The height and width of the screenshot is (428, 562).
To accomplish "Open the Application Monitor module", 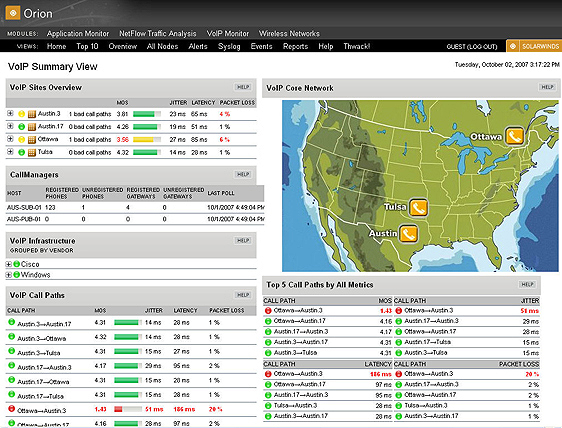I will tap(78, 34).
